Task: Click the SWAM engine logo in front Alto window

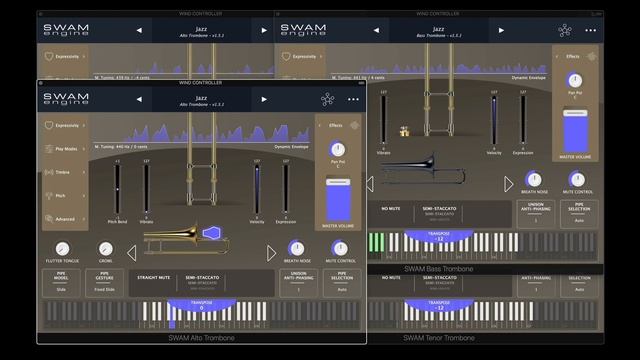Action: [x=66, y=99]
